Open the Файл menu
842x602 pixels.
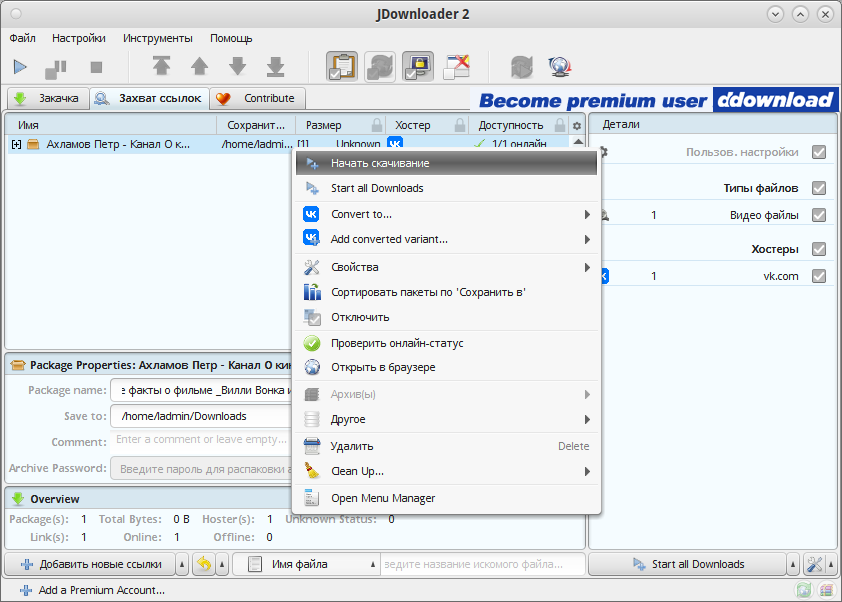click(23, 38)
